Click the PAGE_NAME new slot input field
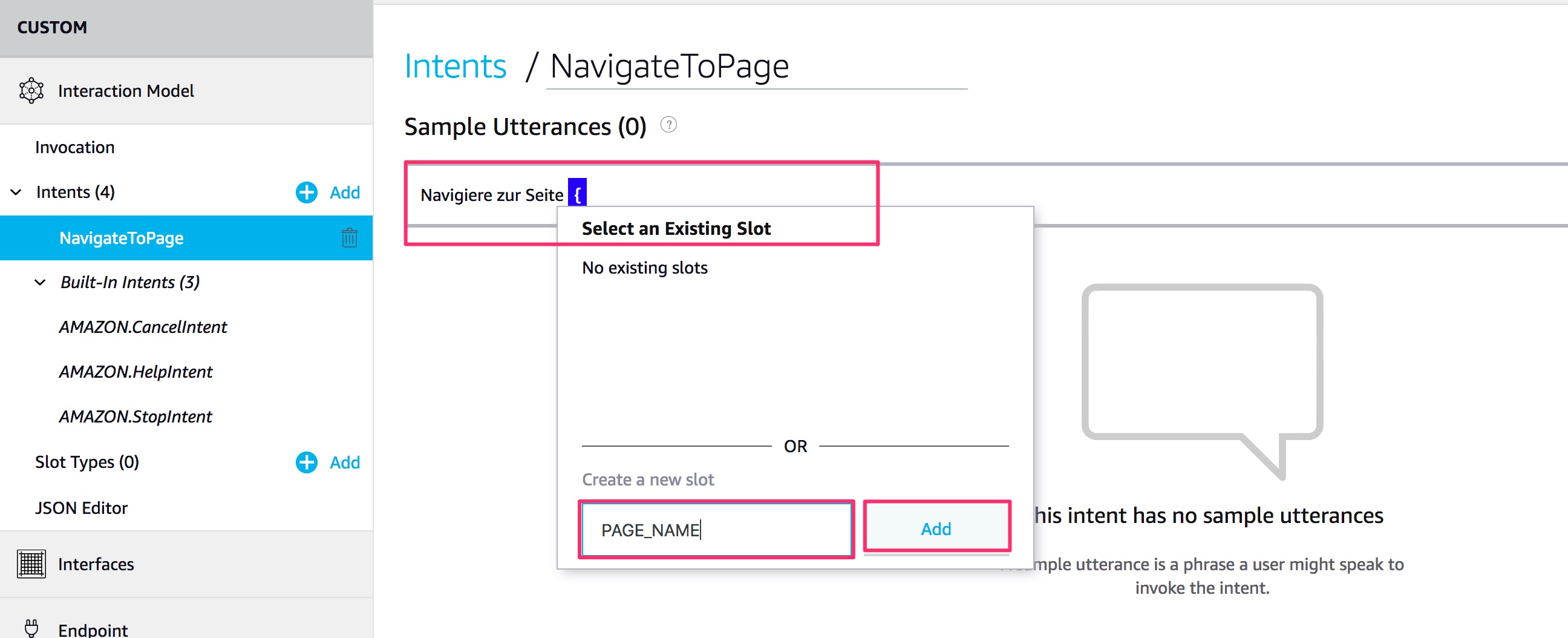Image resolution: width=1568 pixels, height=638 pixels. coord(716,530)
